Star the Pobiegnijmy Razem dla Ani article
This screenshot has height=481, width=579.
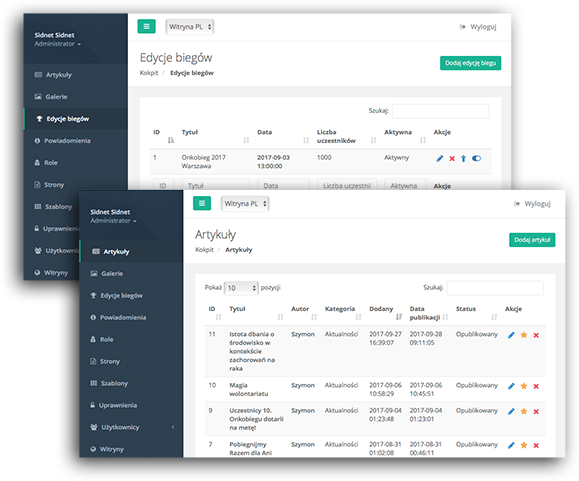[524, 446]
